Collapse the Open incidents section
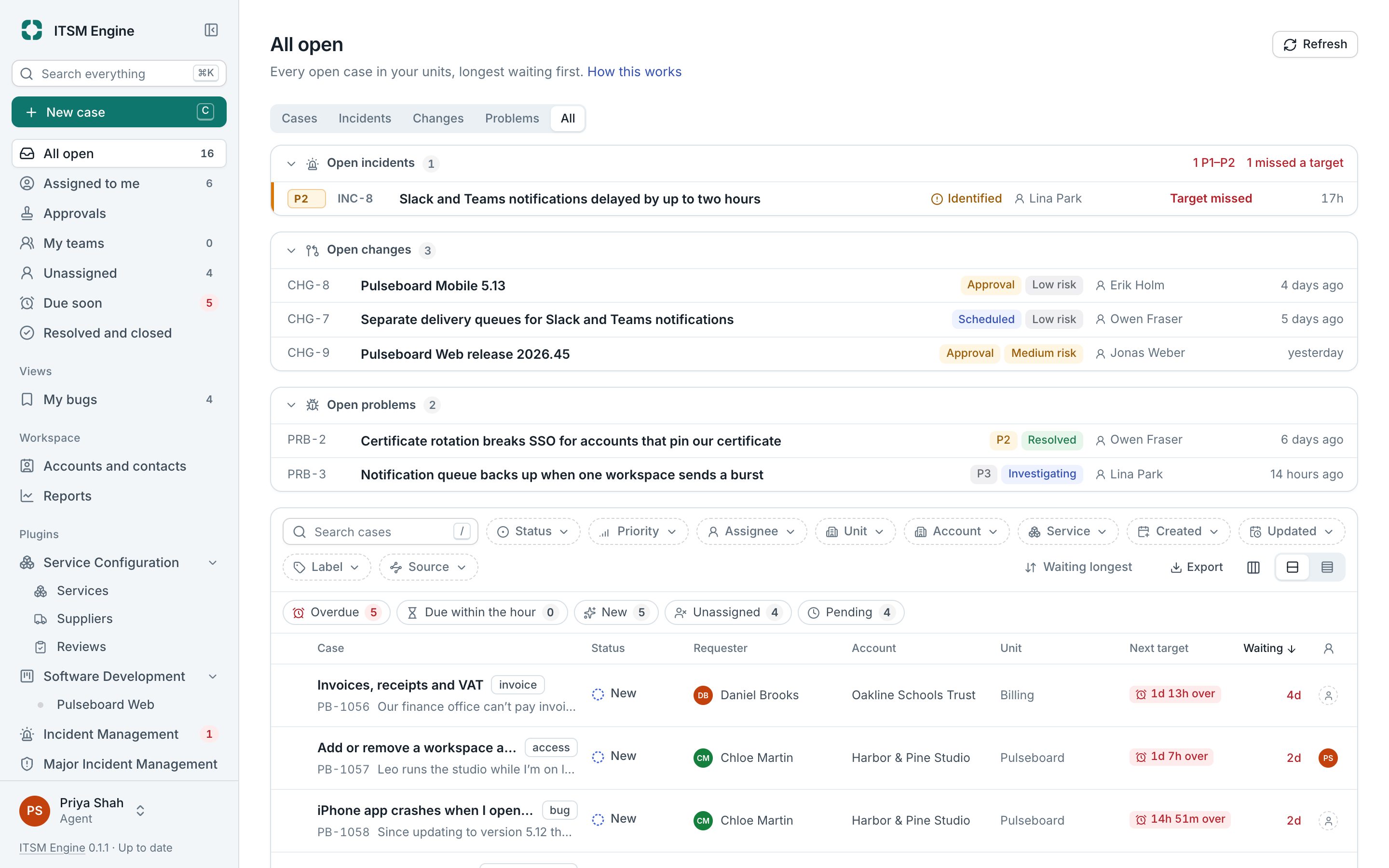The height and width of the screenshot is (868, 1389). click(x=291, y=163)
